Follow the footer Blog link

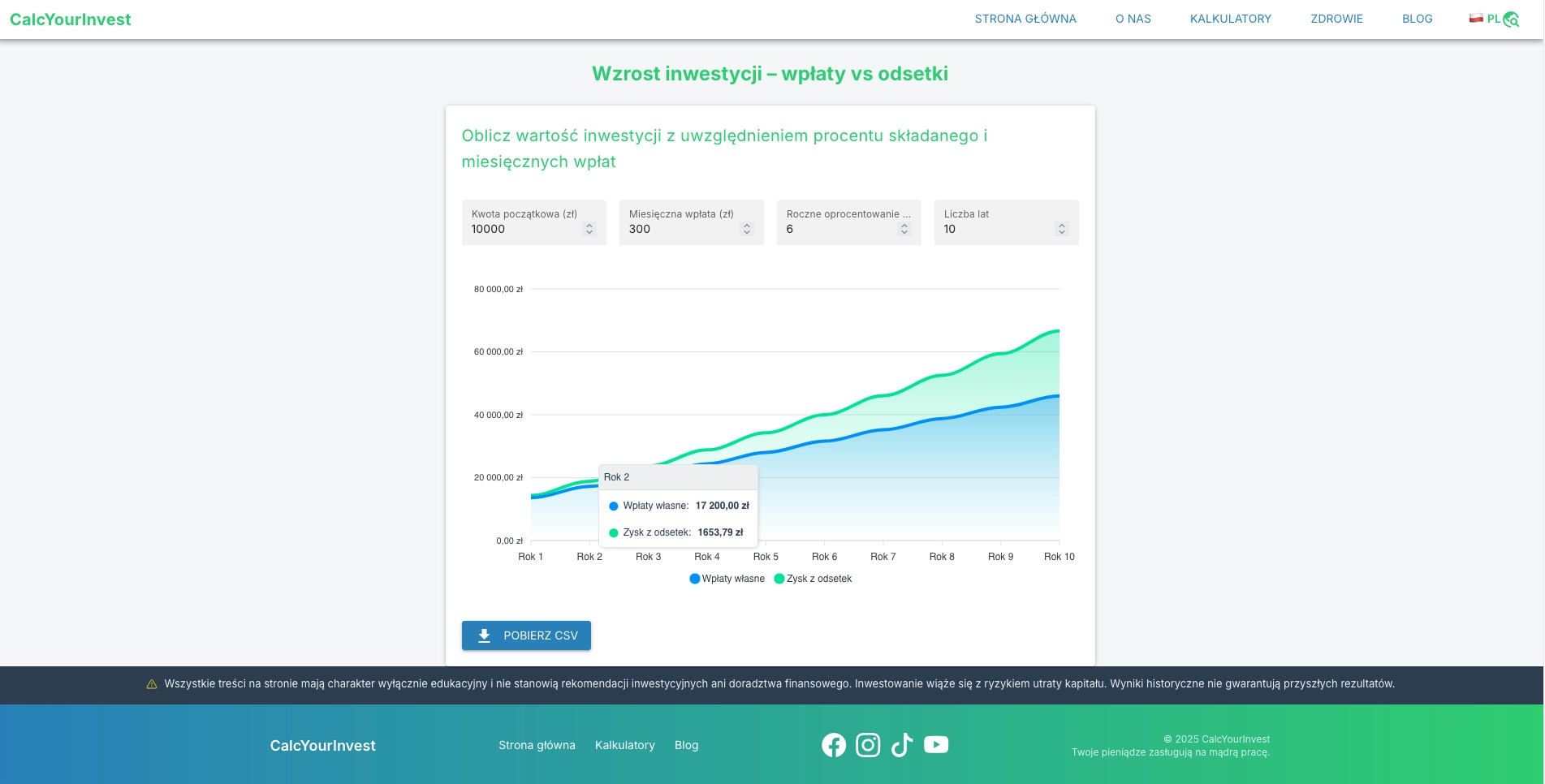click(686, 745)
